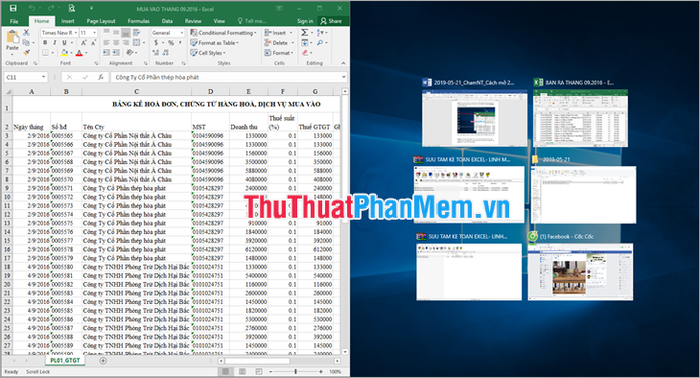700x378 pixels.
Task: Open Conditional Formatting menu
Action: click(223, 33)
